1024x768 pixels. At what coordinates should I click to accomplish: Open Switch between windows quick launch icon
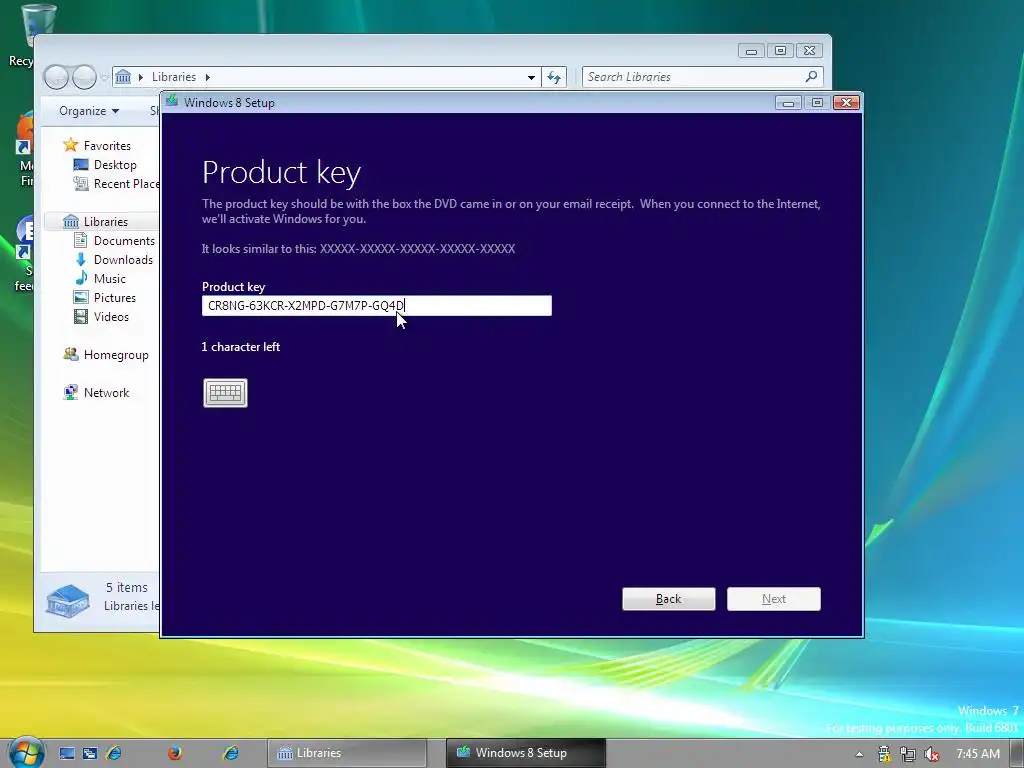pyautogui.click(x=90, y=753)
